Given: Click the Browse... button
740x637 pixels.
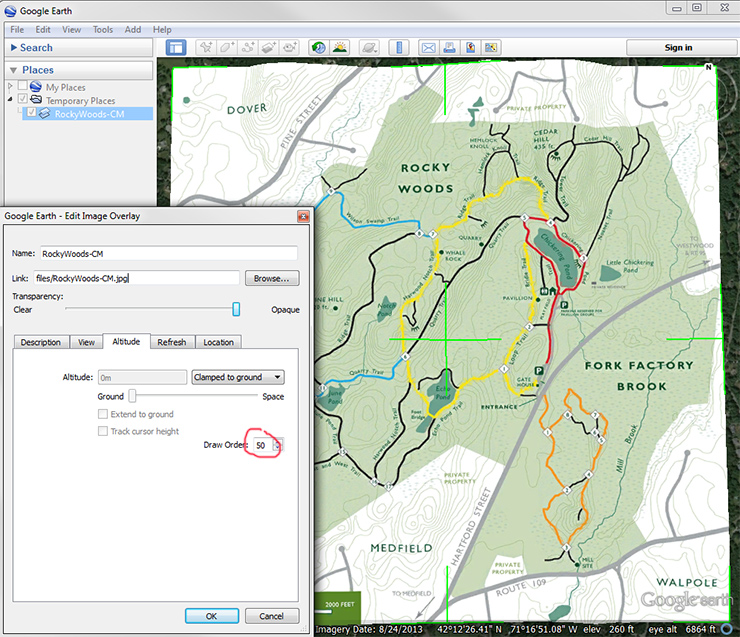Looking at the screenshot, I should [x=272, y=278].
